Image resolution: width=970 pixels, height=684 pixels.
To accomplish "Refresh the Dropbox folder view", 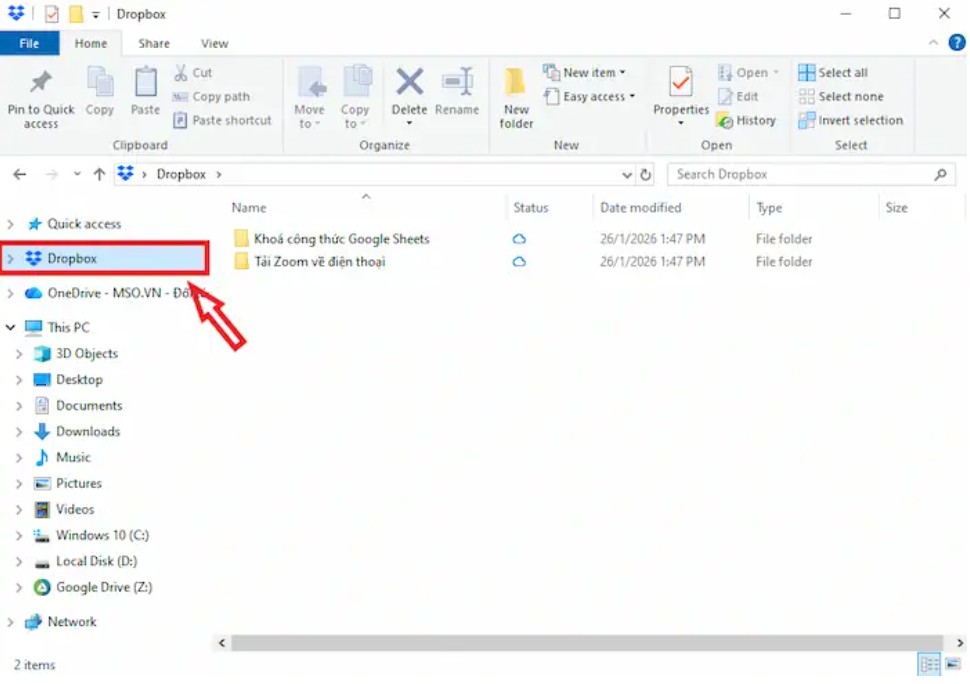I will pos(646,174).
